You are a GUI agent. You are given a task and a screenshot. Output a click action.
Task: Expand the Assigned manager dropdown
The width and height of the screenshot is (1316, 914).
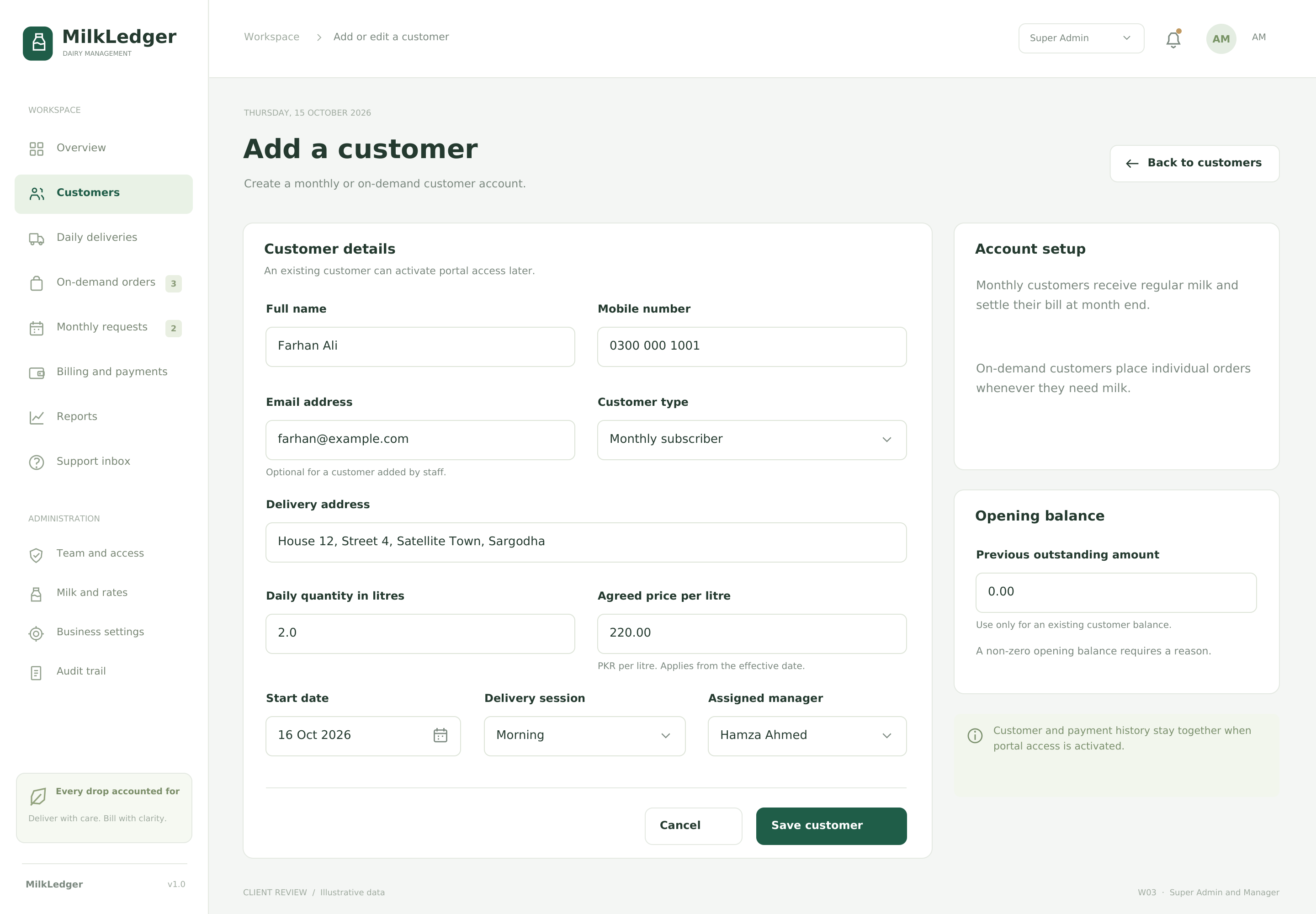pyautogui.click(x=807, y=736)
